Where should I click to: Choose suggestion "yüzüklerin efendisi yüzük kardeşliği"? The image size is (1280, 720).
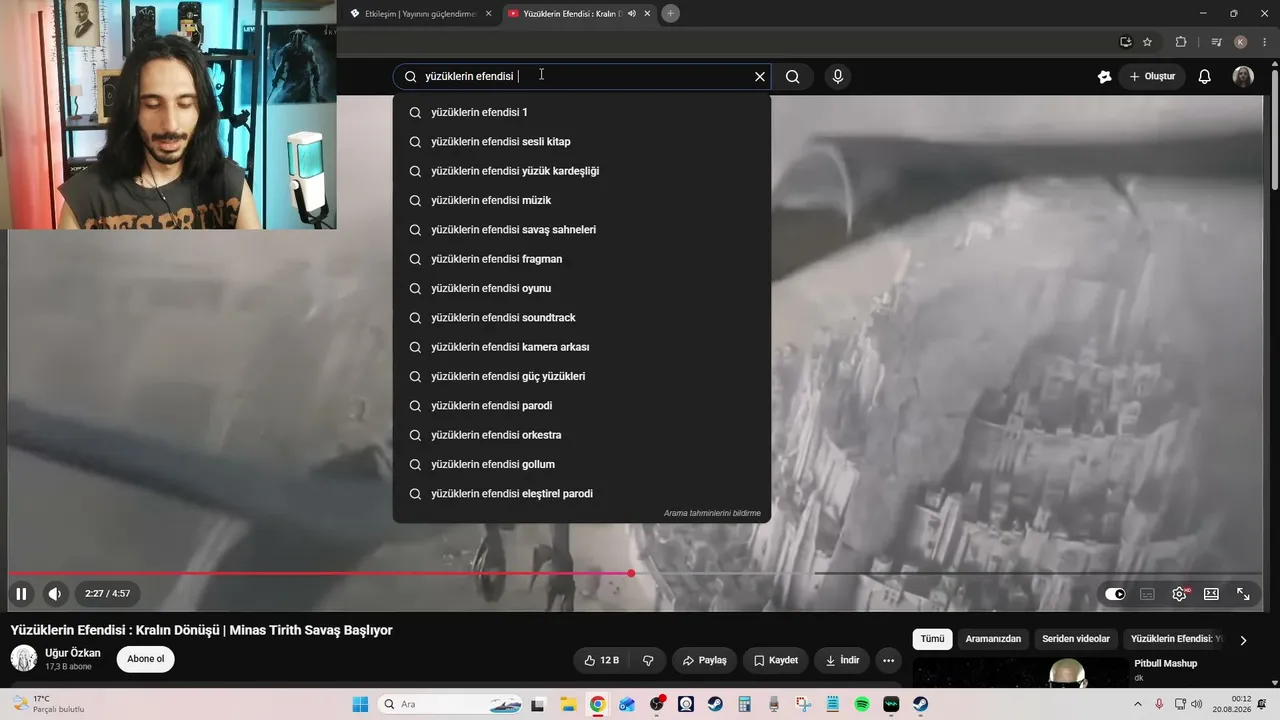pyautogui.click(x=582, y=171)
